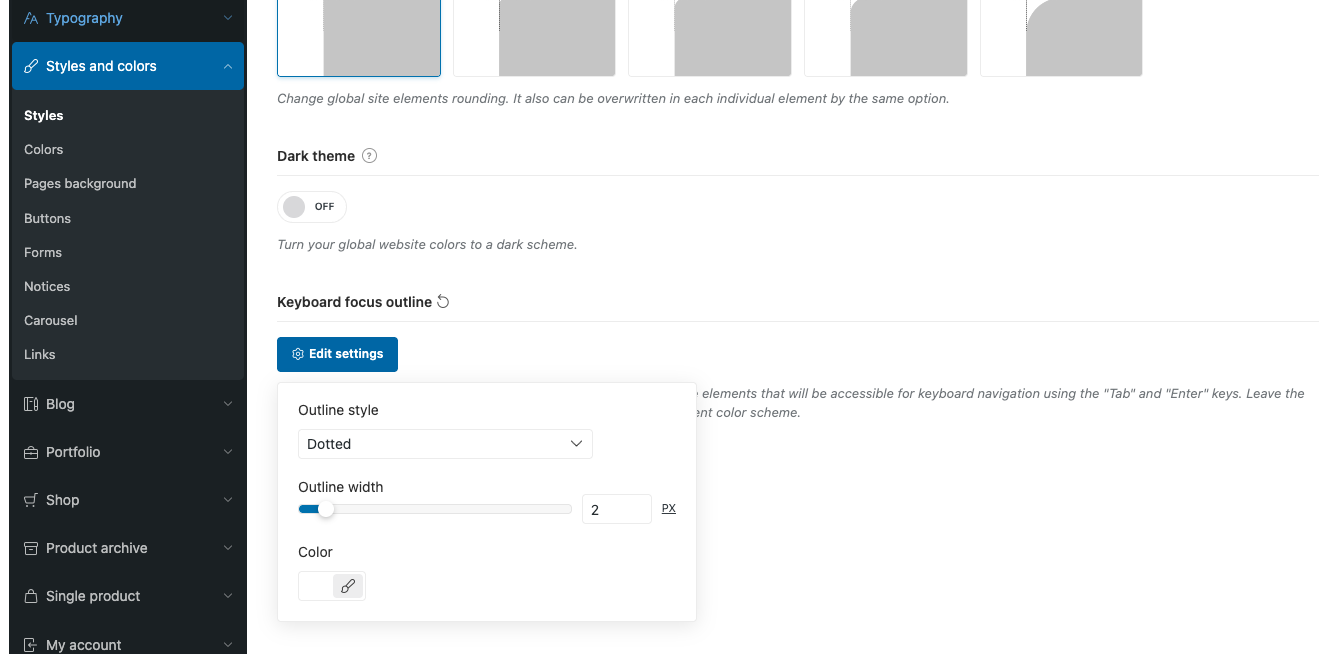Viewport: 1332px width, 654px height.
Task: Select the most rounded corner option
Action: [1061, 38]
